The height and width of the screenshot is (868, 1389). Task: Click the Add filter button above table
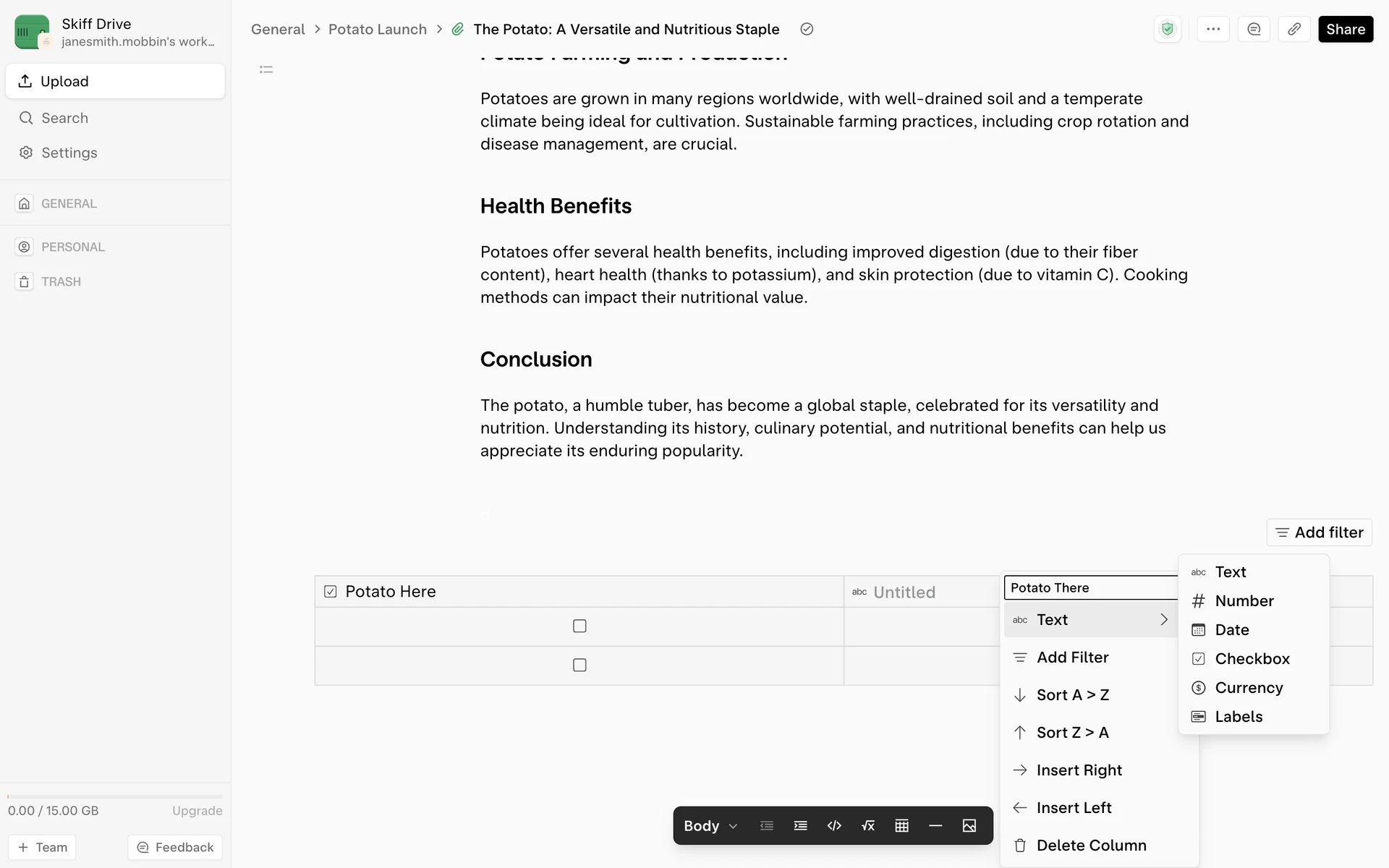coord(1319,532)
